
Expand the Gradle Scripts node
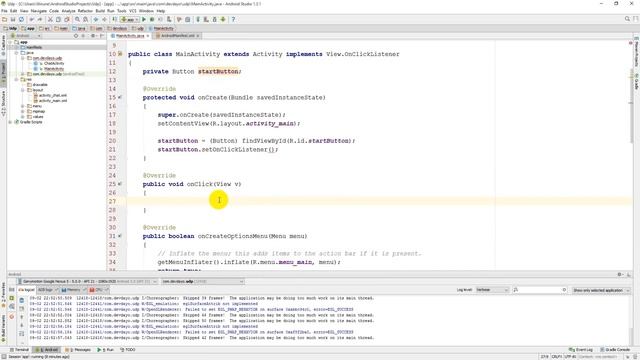coord(11,122)
